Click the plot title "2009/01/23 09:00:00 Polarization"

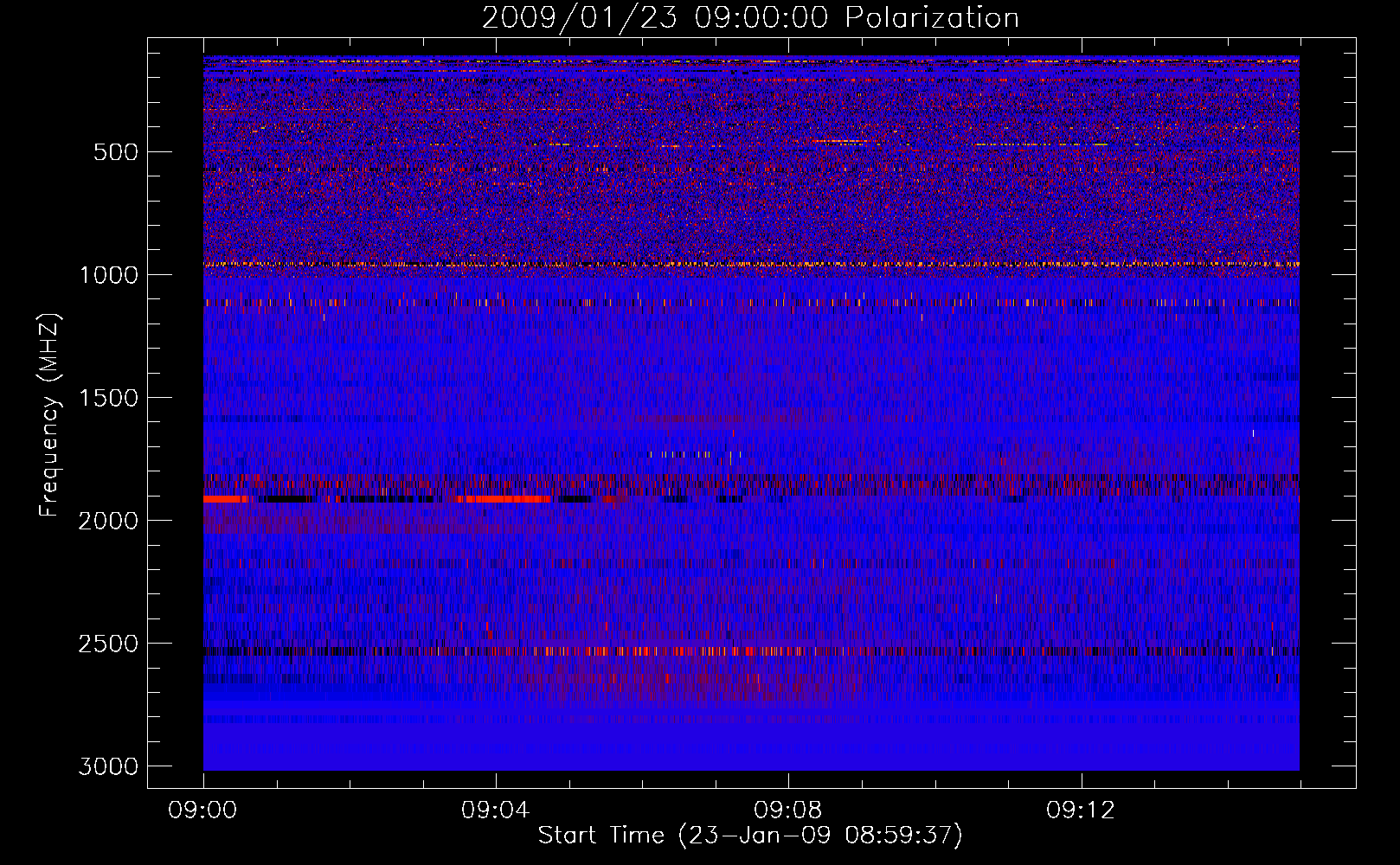point(750,17)
